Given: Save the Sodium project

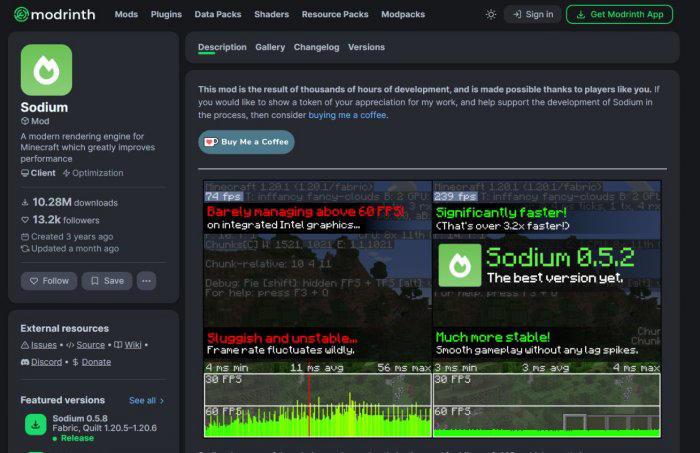Looking at the screenshot, I should [x=107, y=281].
